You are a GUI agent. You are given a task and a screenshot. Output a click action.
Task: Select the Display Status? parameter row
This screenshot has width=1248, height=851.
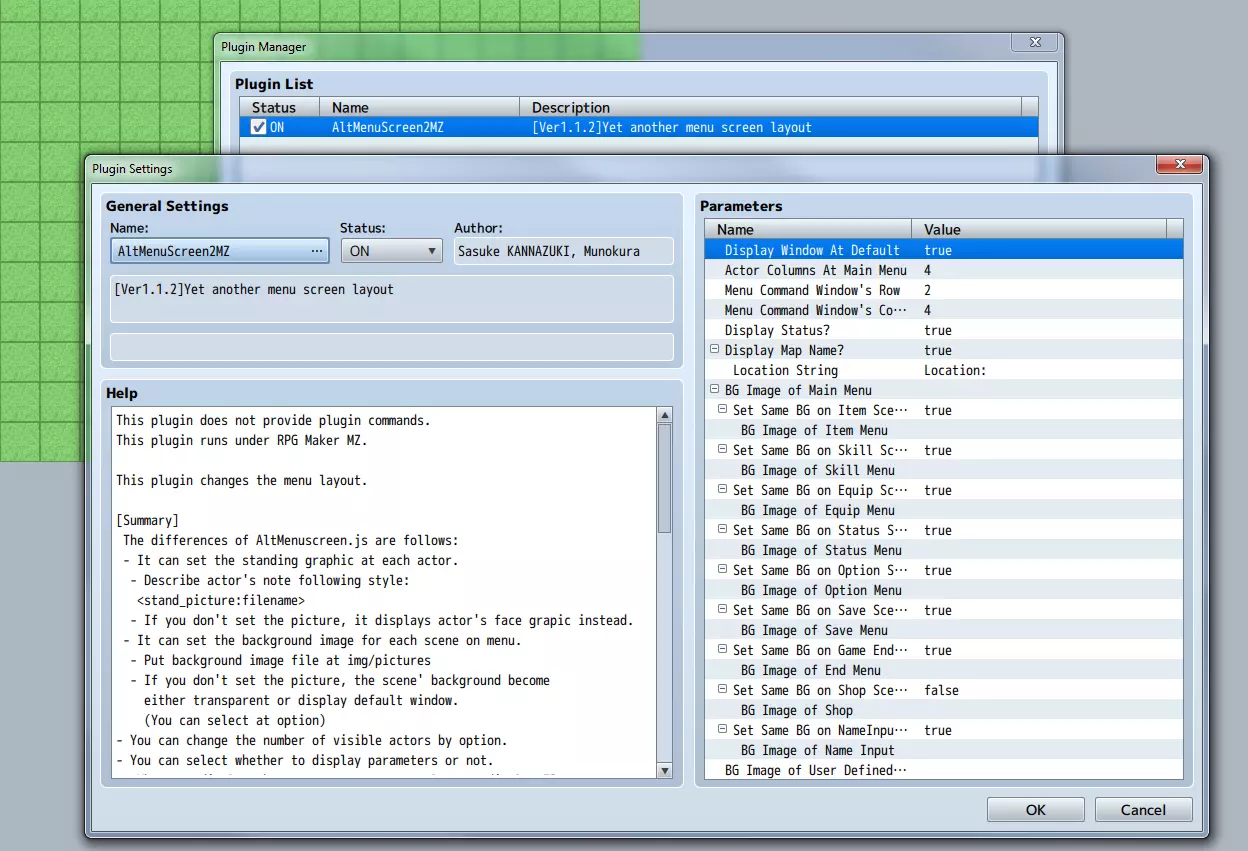(777, 330)
